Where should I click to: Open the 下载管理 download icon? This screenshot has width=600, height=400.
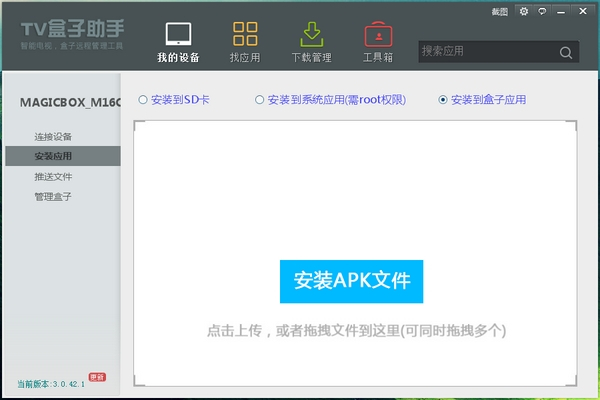click(x=311, y=34)
